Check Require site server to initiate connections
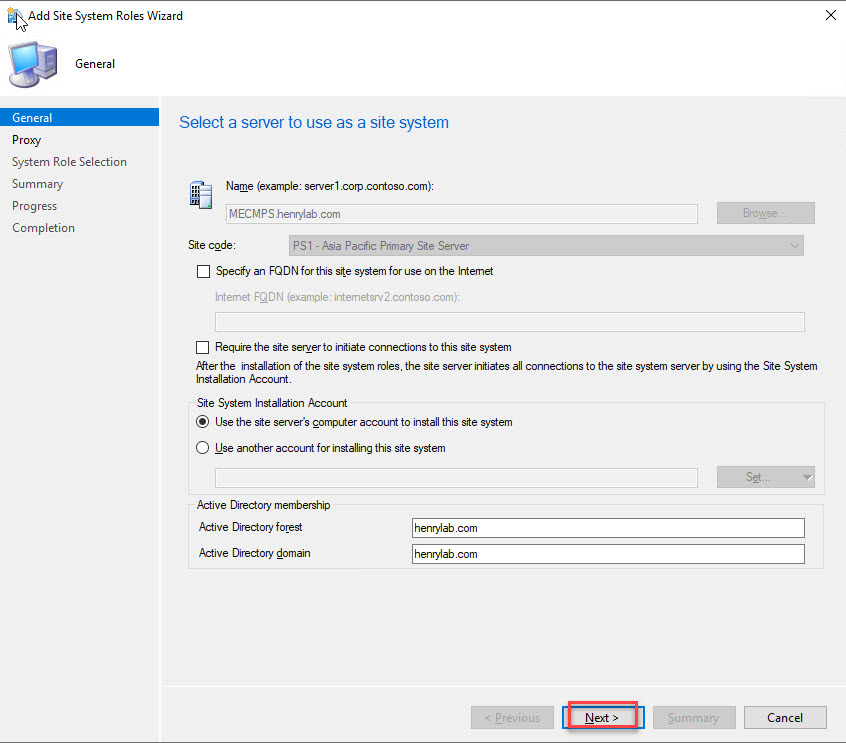The image size is (846, 743). tap(204, 347)
